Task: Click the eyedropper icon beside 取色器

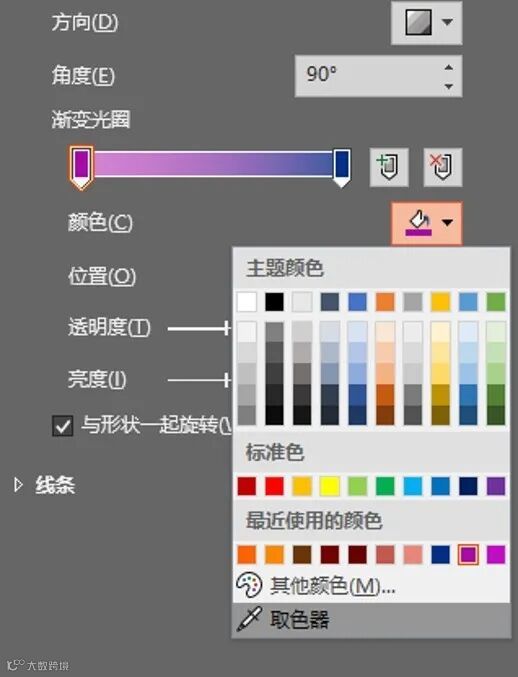Action: pyautogui.click(x=250, y=619)
